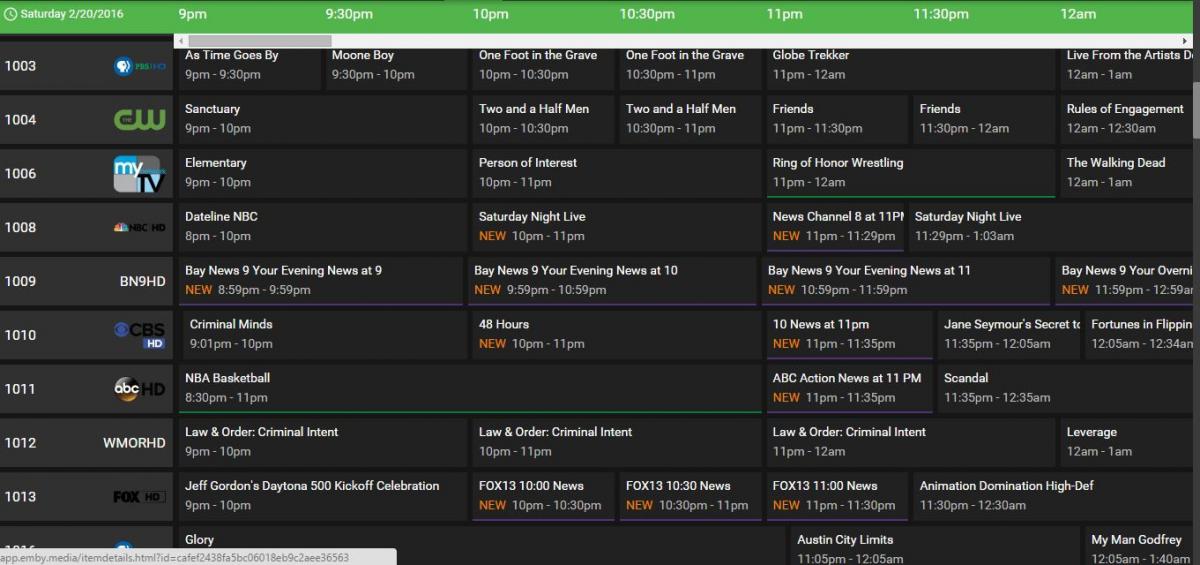The image size is (1200, 565).
Task: Click the clock icon beside the date
Action: click(10, 14)
